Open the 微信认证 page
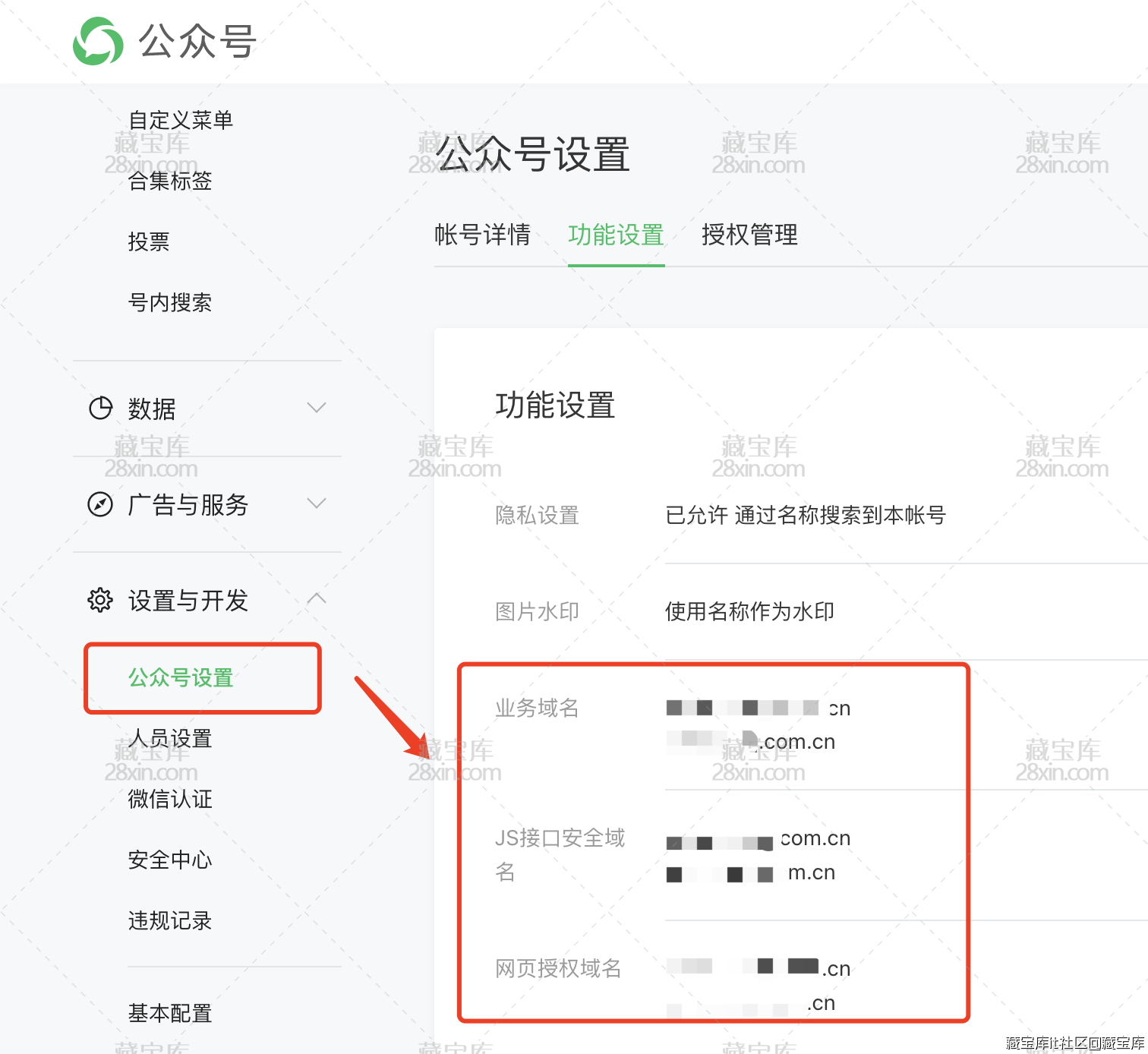This screenshot has width=1148, height=1054. 170,799
